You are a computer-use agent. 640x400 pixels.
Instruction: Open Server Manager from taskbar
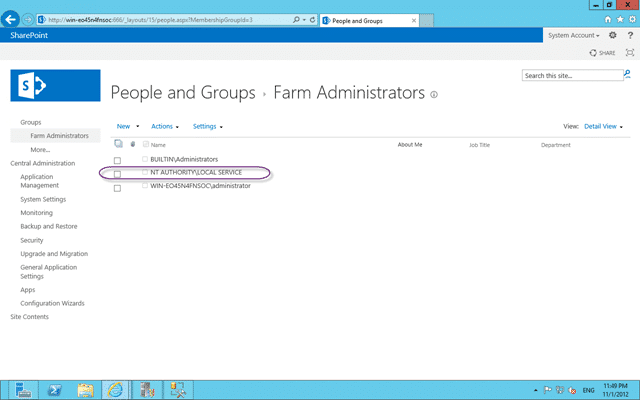click(23, 390)
